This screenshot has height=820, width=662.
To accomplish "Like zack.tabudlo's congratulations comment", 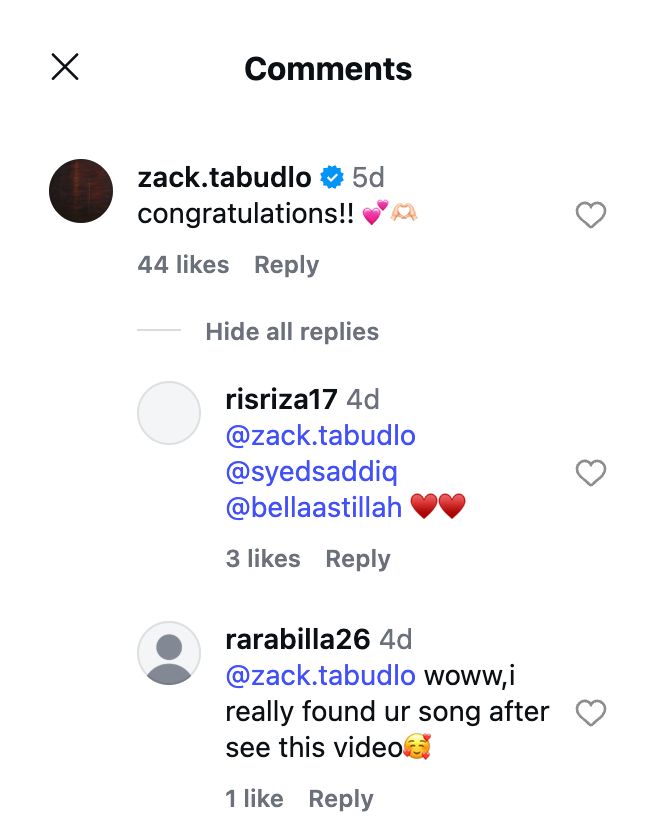I will click(591, 215).
